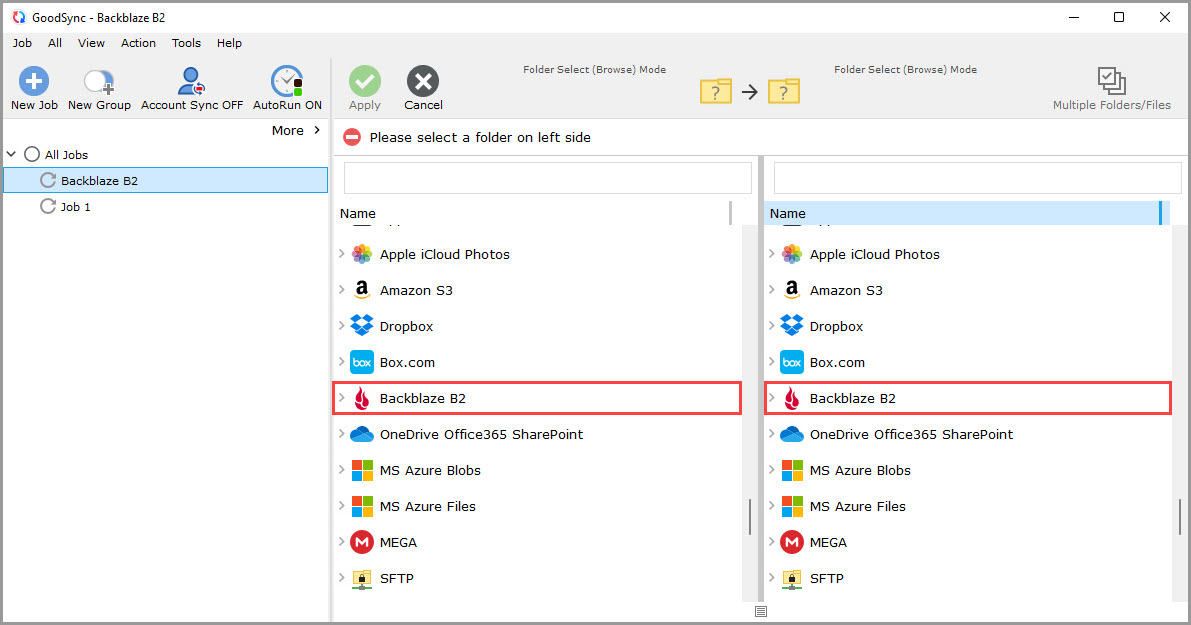
Task: Click Box.com icon in left pane
Action: tap(362, 362)
